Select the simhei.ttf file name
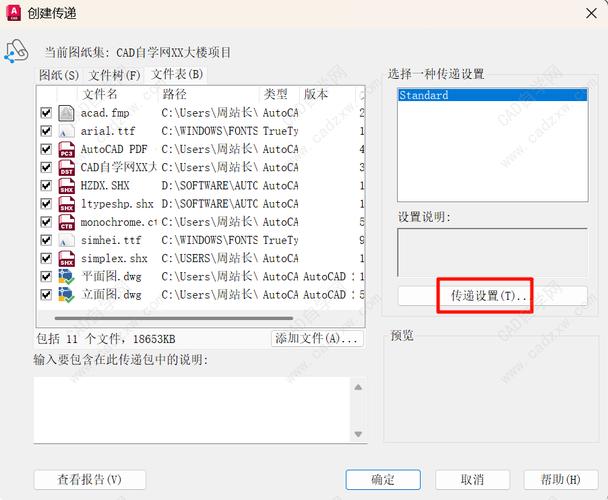 coord(111,240)
